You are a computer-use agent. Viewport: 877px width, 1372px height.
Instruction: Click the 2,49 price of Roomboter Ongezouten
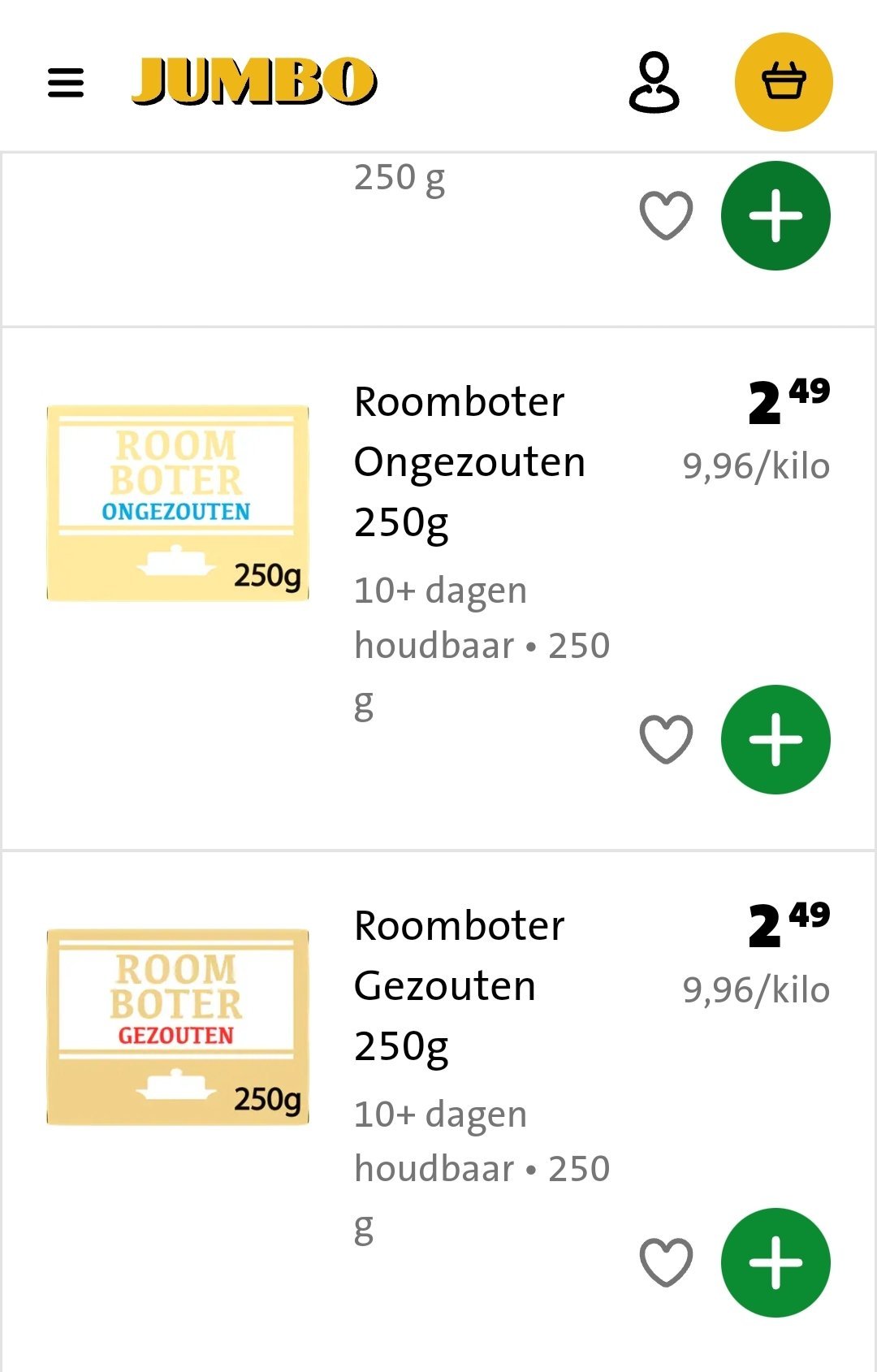pyautogui.click(x=788, y=400)
